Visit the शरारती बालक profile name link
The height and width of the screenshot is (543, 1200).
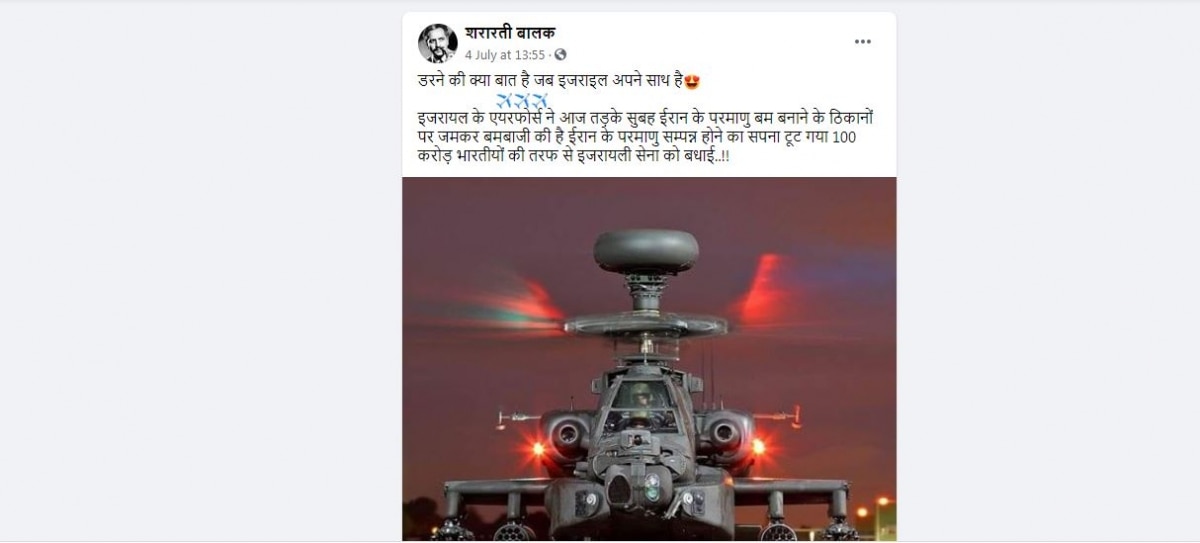512,33
